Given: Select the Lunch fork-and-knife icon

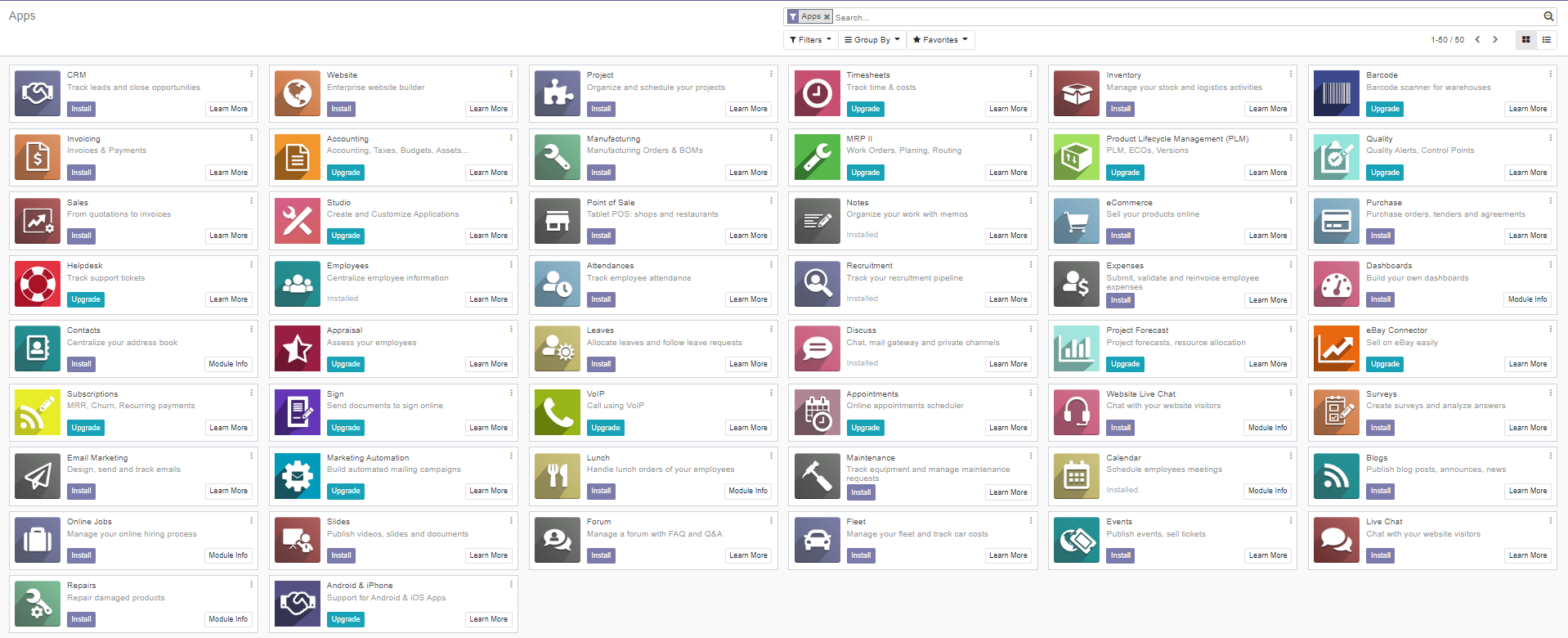Looking at the screenshot, I should tap(558, 476).
